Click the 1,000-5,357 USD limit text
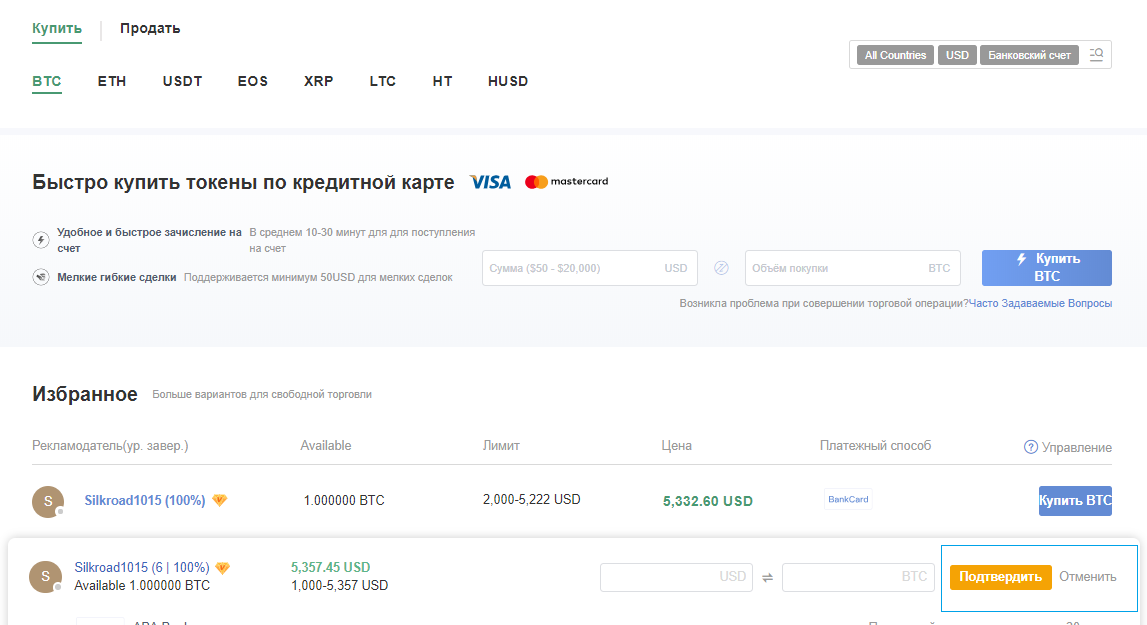 [339, 585]
